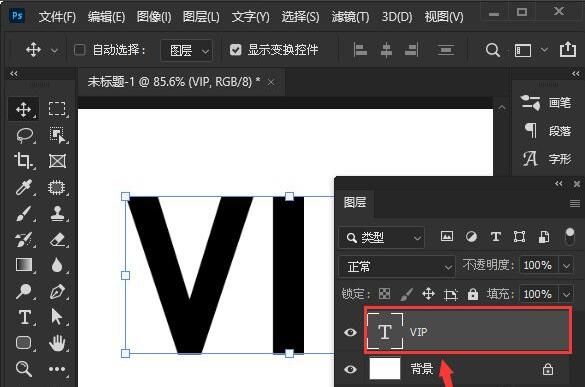Click align left edges icon

pyautogui.click(x=360, y=50)
